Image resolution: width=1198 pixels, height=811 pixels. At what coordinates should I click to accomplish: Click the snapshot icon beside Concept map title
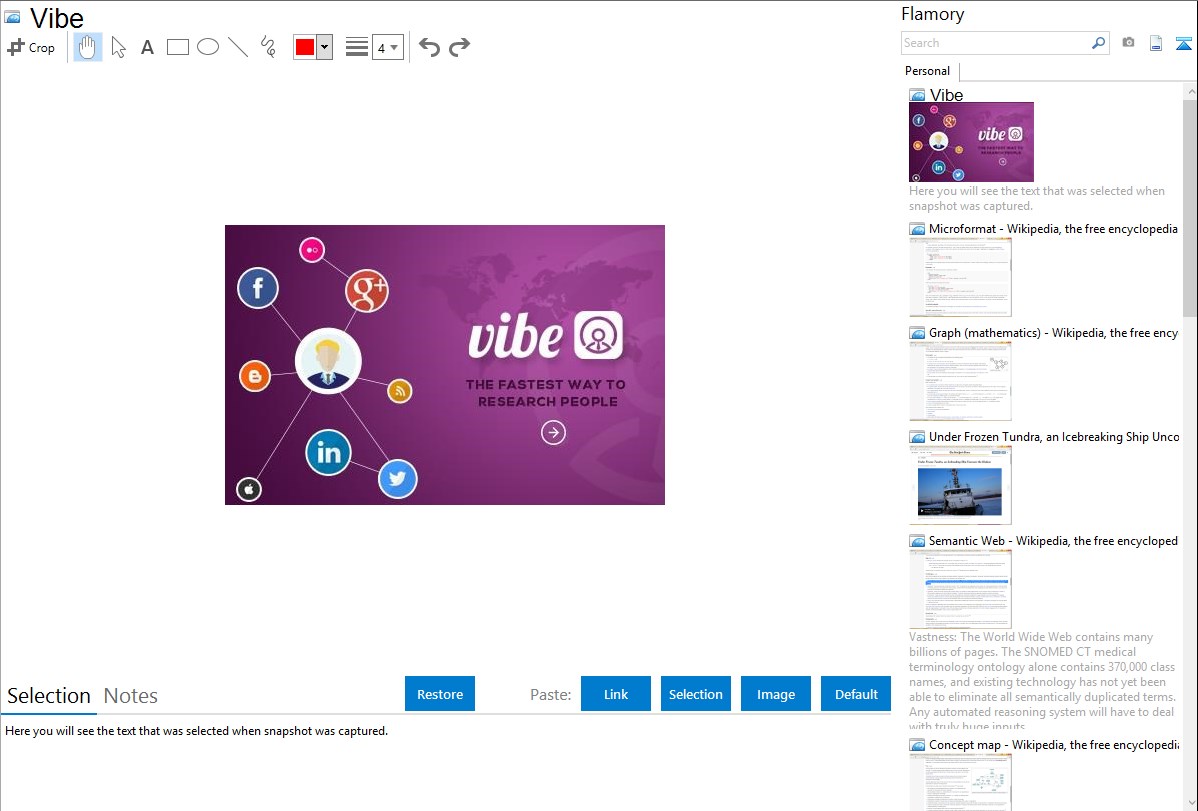click(x=917, y=745)
